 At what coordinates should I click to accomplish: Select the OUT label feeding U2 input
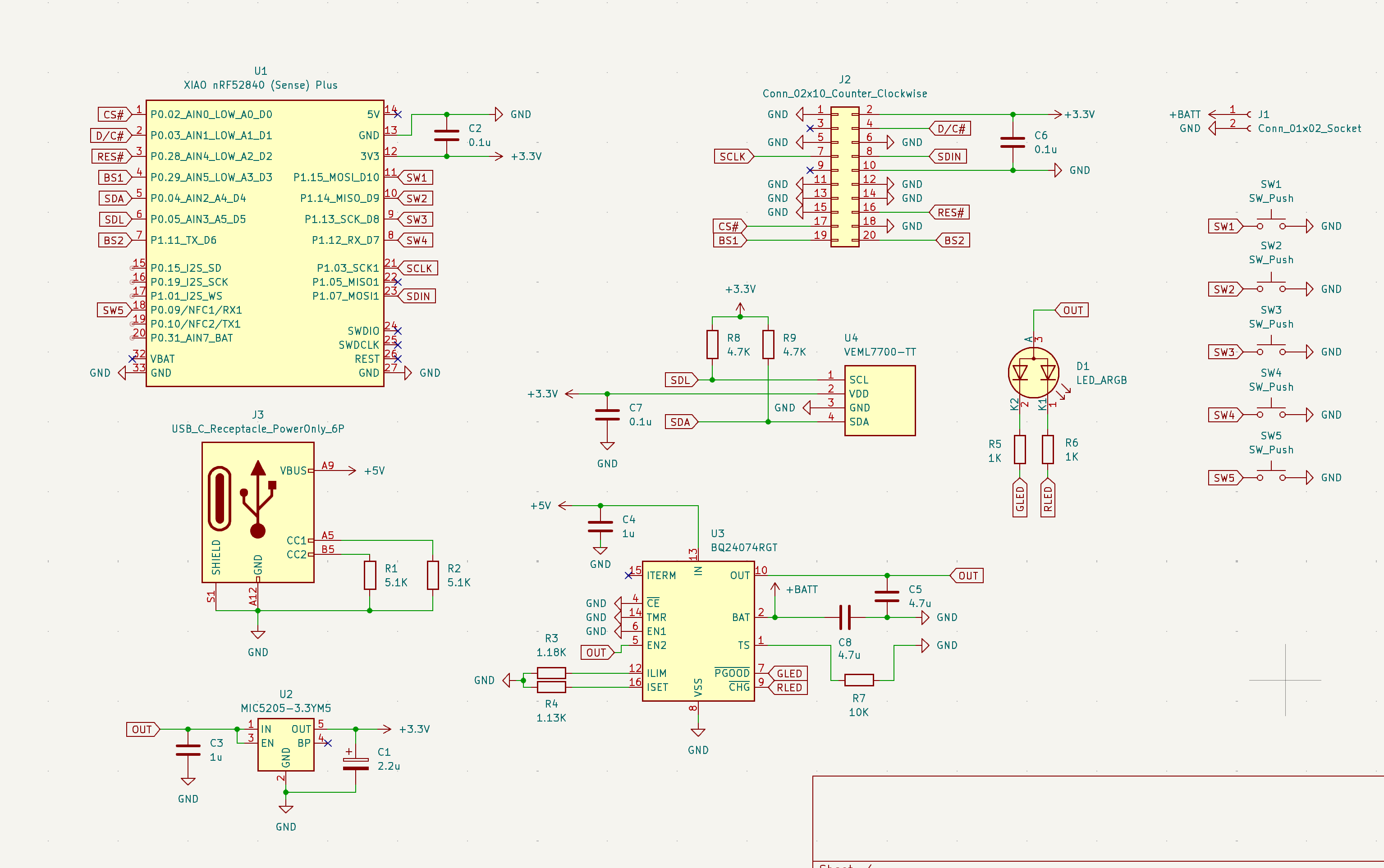pyautogui.click(x=142, y=729)
